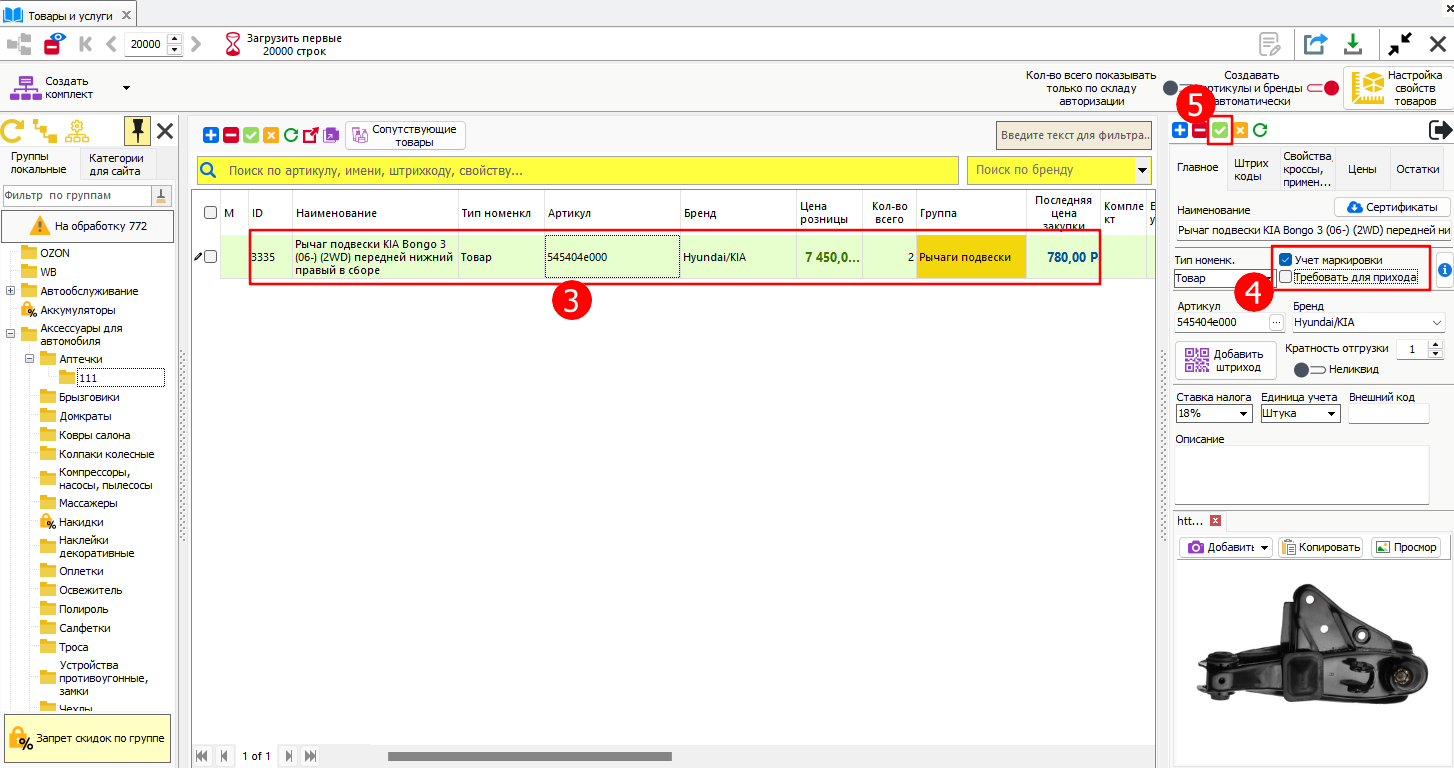Viewport: 1454px width, 768px height.
Task: Click green download arrow in top toolbar
Action: coord(1352,44)
